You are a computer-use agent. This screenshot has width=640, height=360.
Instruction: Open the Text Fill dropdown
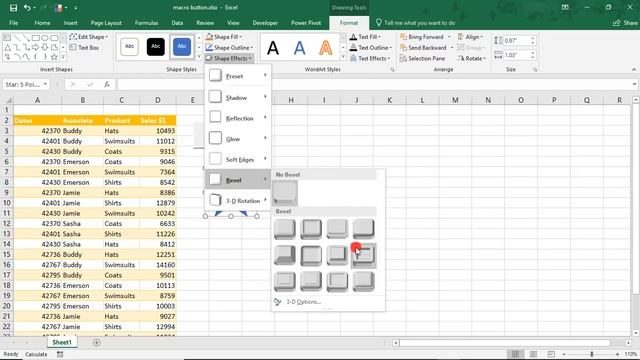click(x=365, y=37)
